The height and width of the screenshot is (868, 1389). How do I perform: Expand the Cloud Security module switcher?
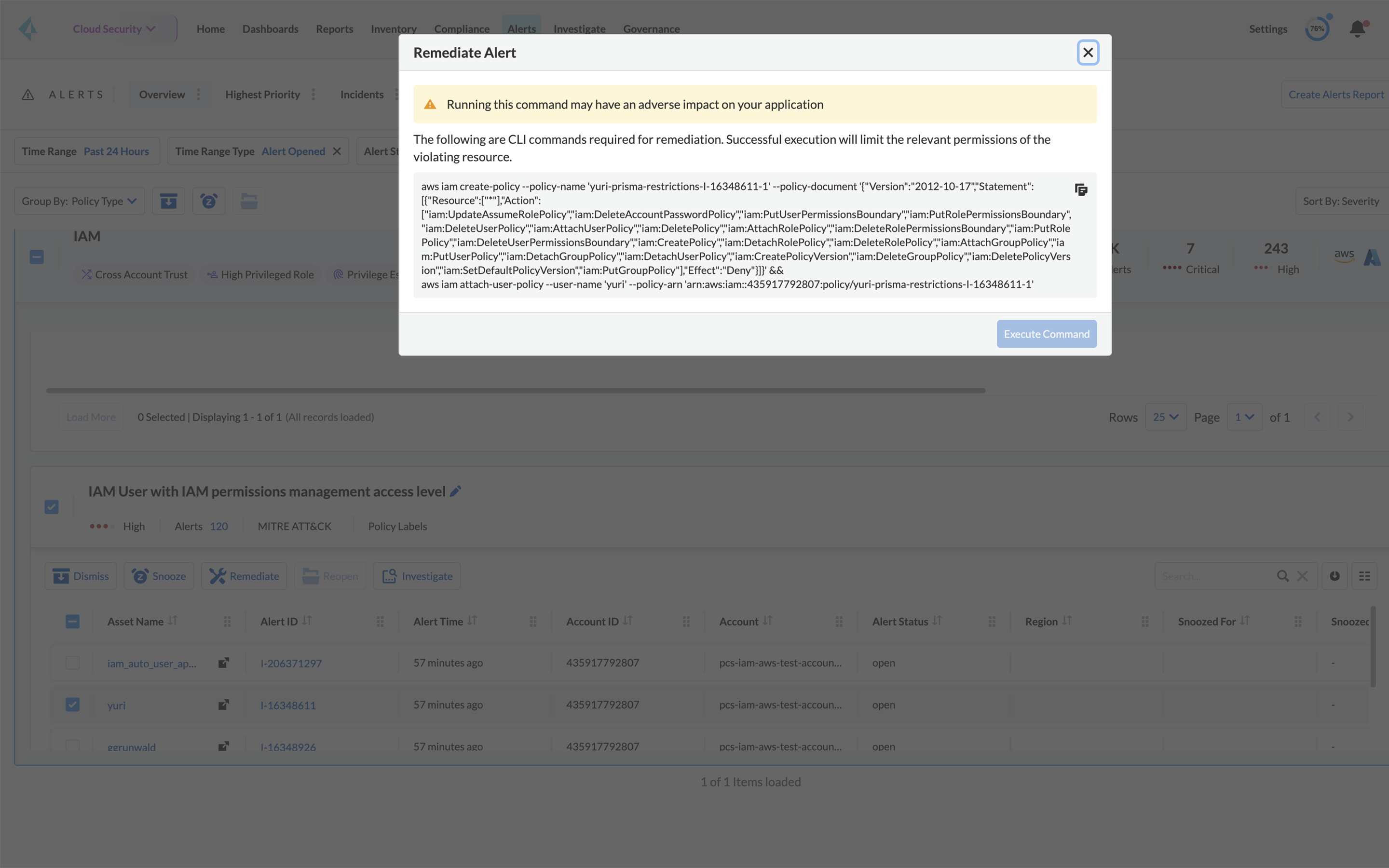[113, 29]
